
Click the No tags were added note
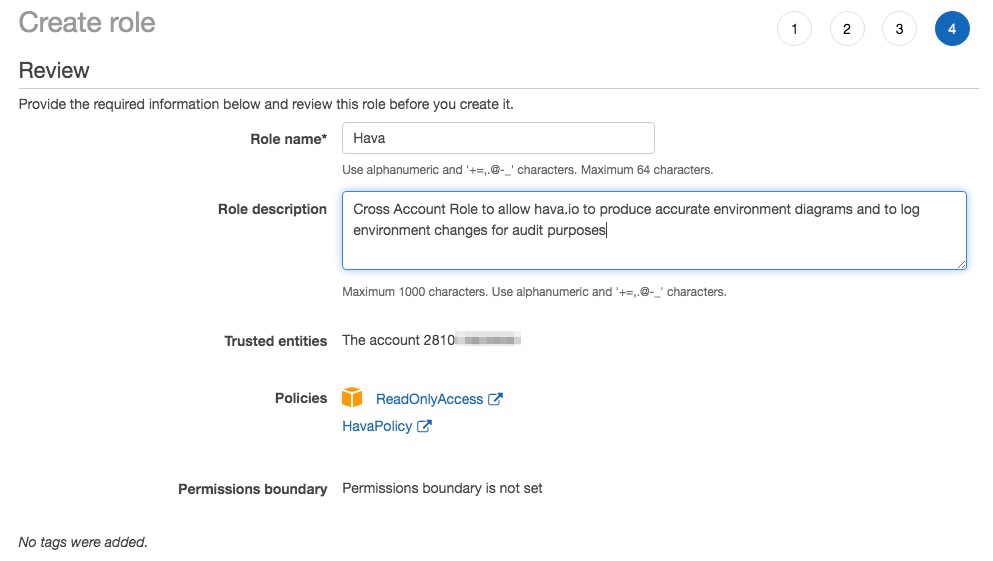(83, 542)
